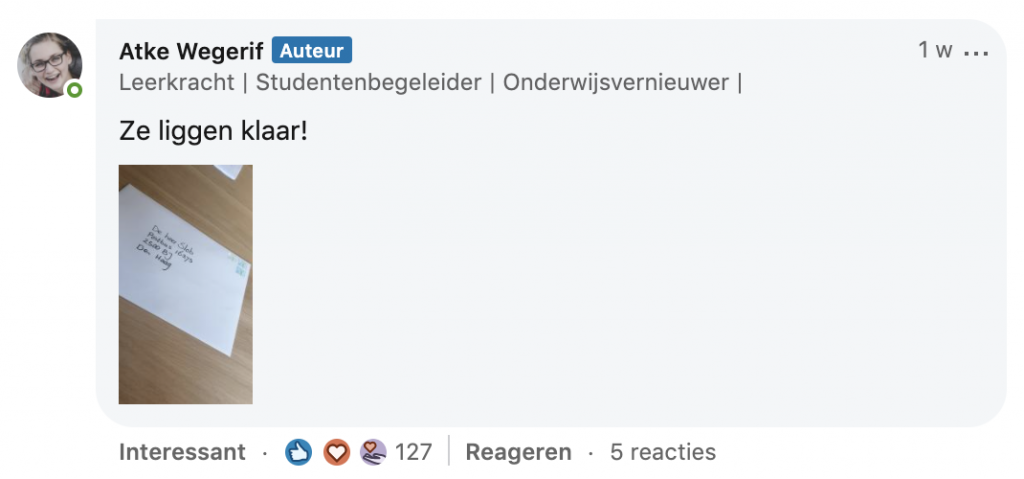
Task: Expand the 5 reacties replies
Action: pyautogui.click(x=663, y=452)
